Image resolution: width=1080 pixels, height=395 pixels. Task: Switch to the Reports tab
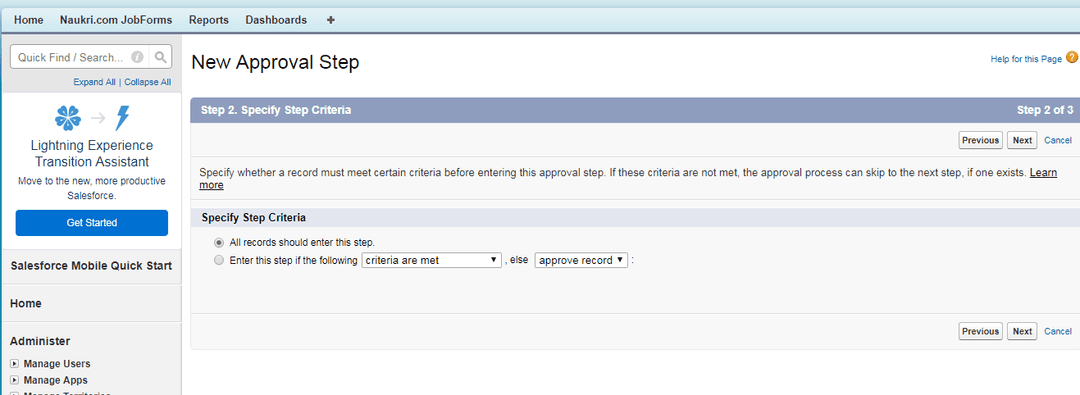[x=209, y=20]
